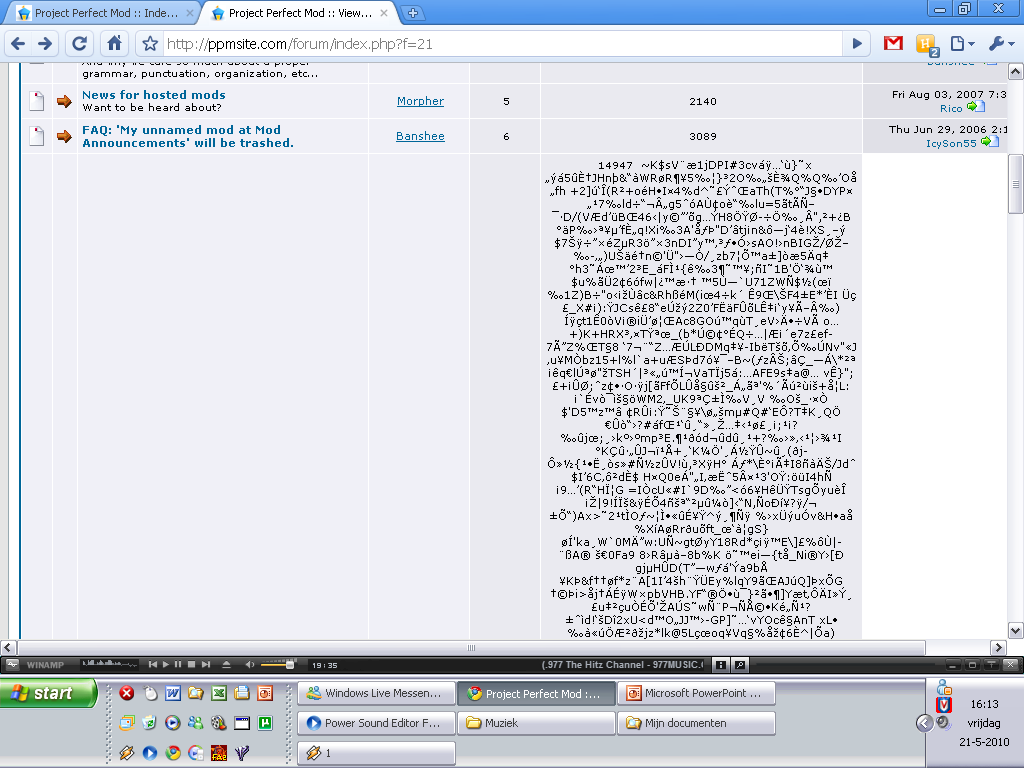
Task: Click the horizontal scrollbar right arrow
Action: (999, 648)
